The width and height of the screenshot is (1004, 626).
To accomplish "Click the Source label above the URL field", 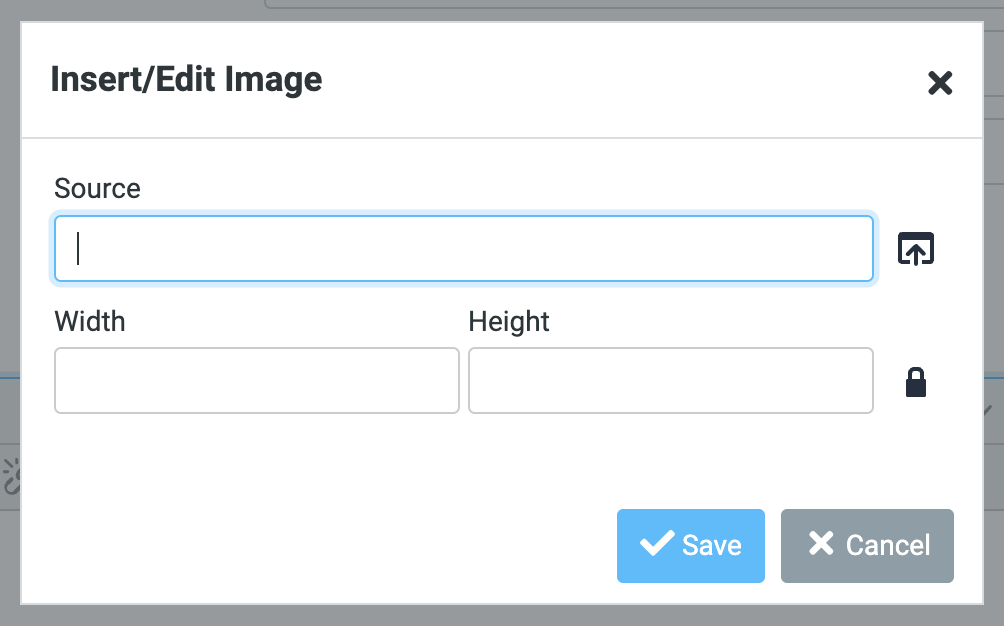I will 97,188.
